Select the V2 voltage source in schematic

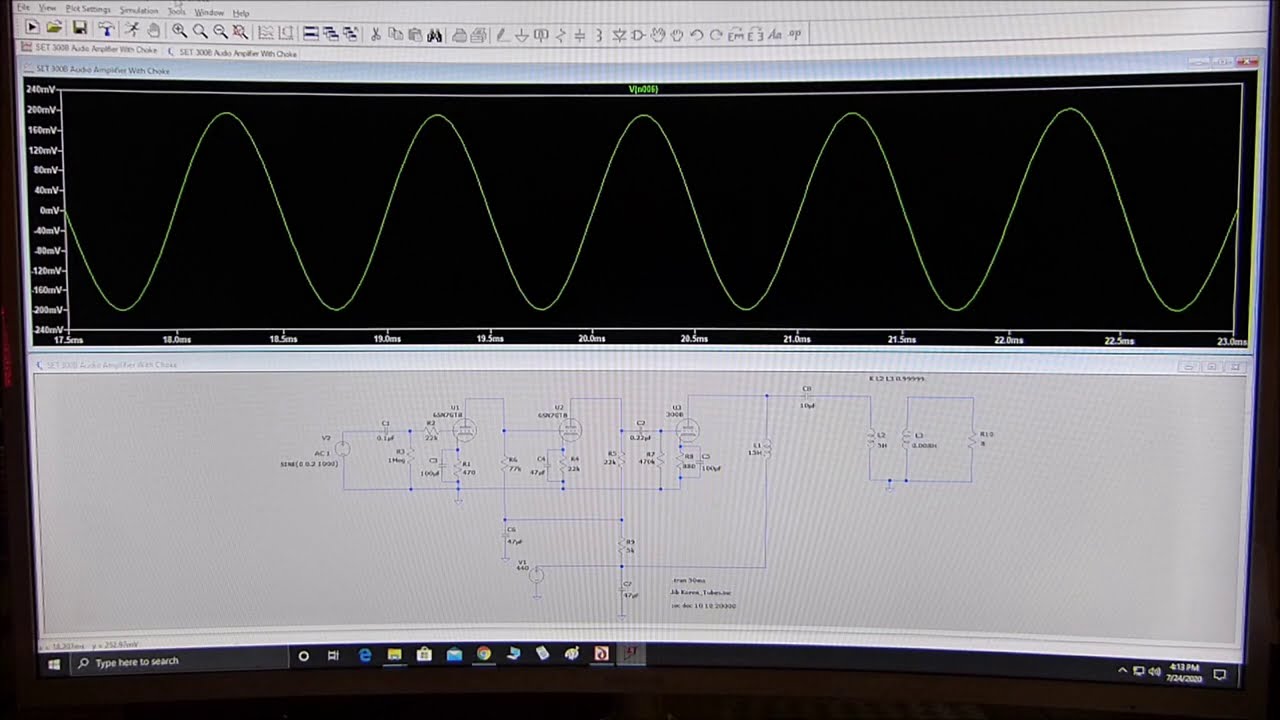(x=342, y=450)
